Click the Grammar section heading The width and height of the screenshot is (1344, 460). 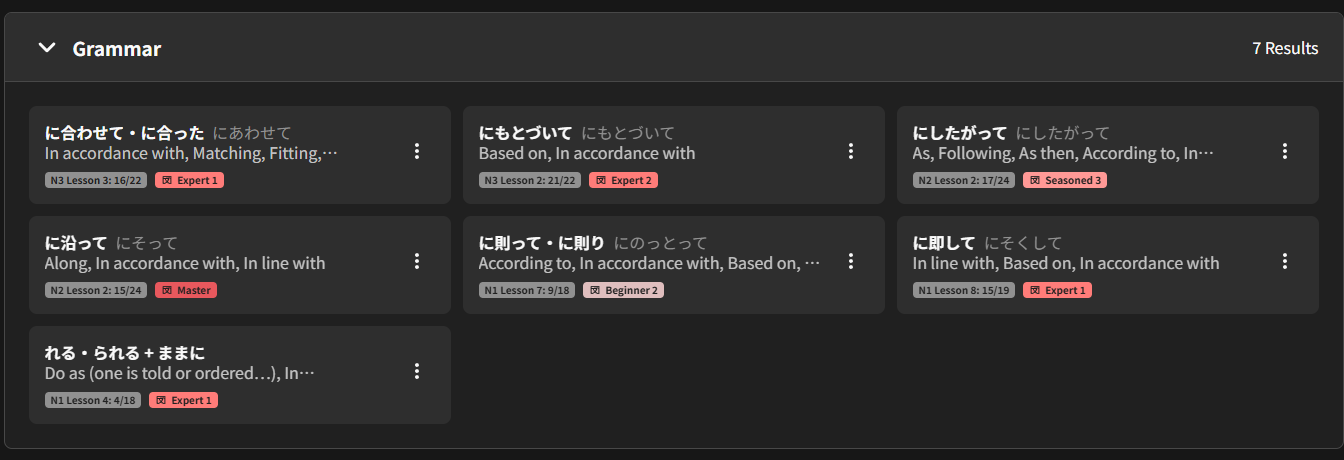117,49
